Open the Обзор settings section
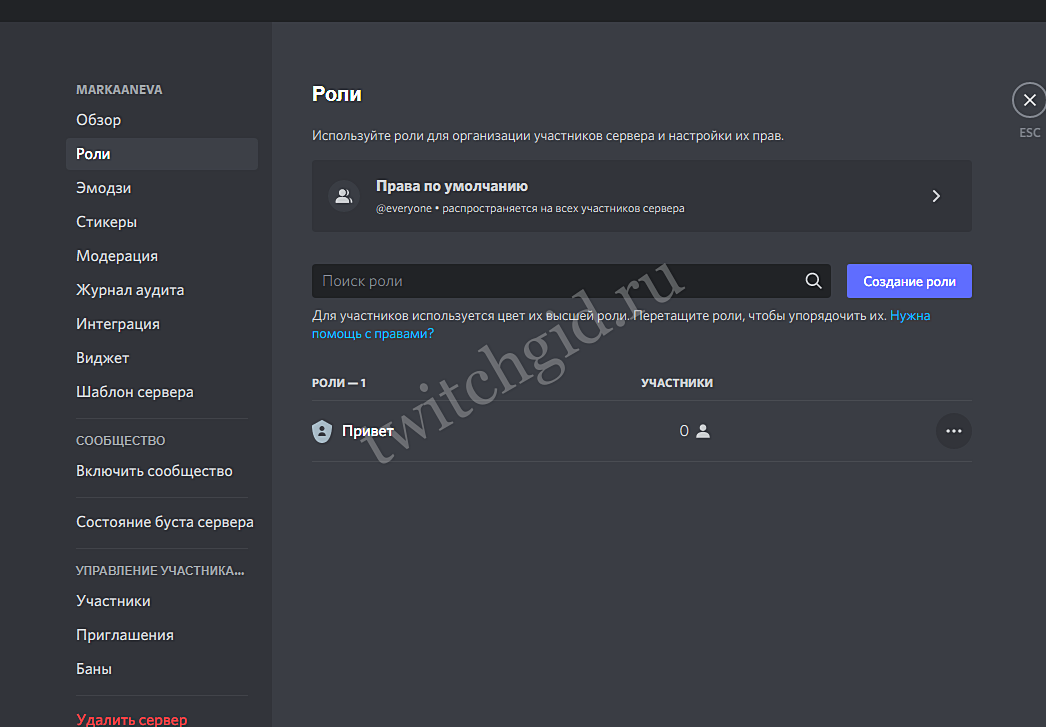The height and width of the screenshot is (727, 1046). 99,120
